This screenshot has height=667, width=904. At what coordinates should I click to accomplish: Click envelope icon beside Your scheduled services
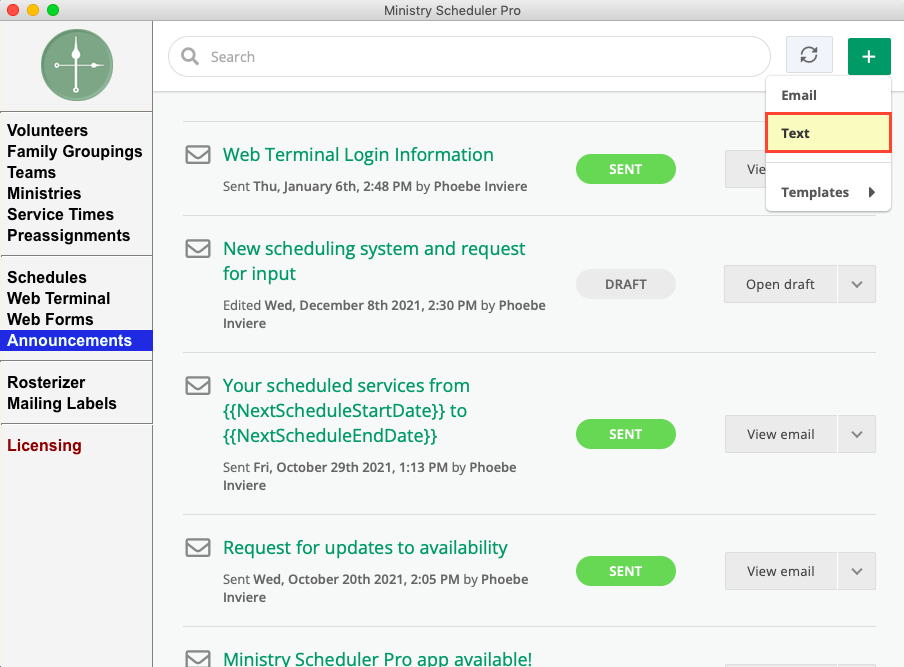[x=198, y=386]
